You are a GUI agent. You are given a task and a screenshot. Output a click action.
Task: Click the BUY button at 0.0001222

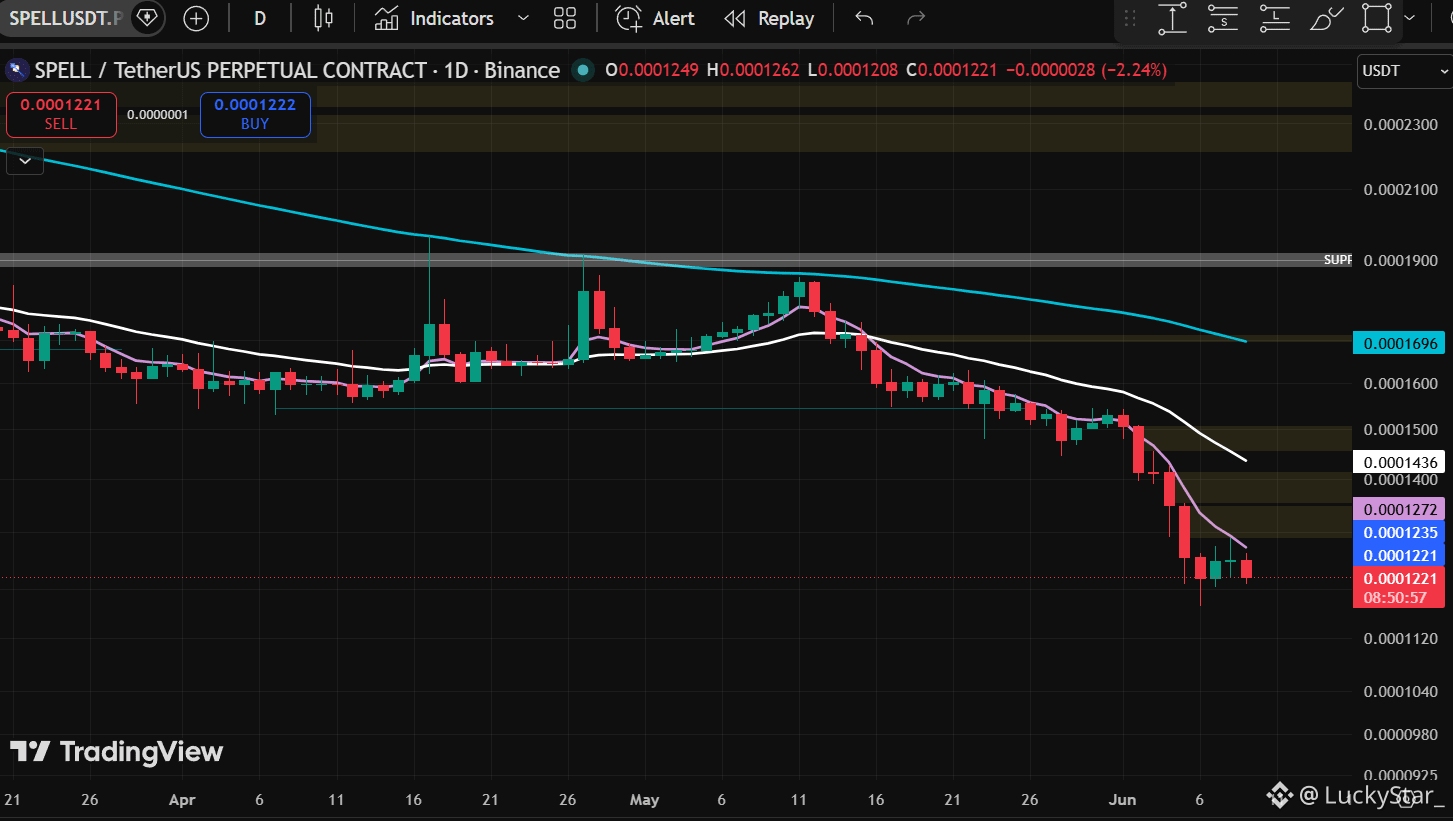[255, 115]
